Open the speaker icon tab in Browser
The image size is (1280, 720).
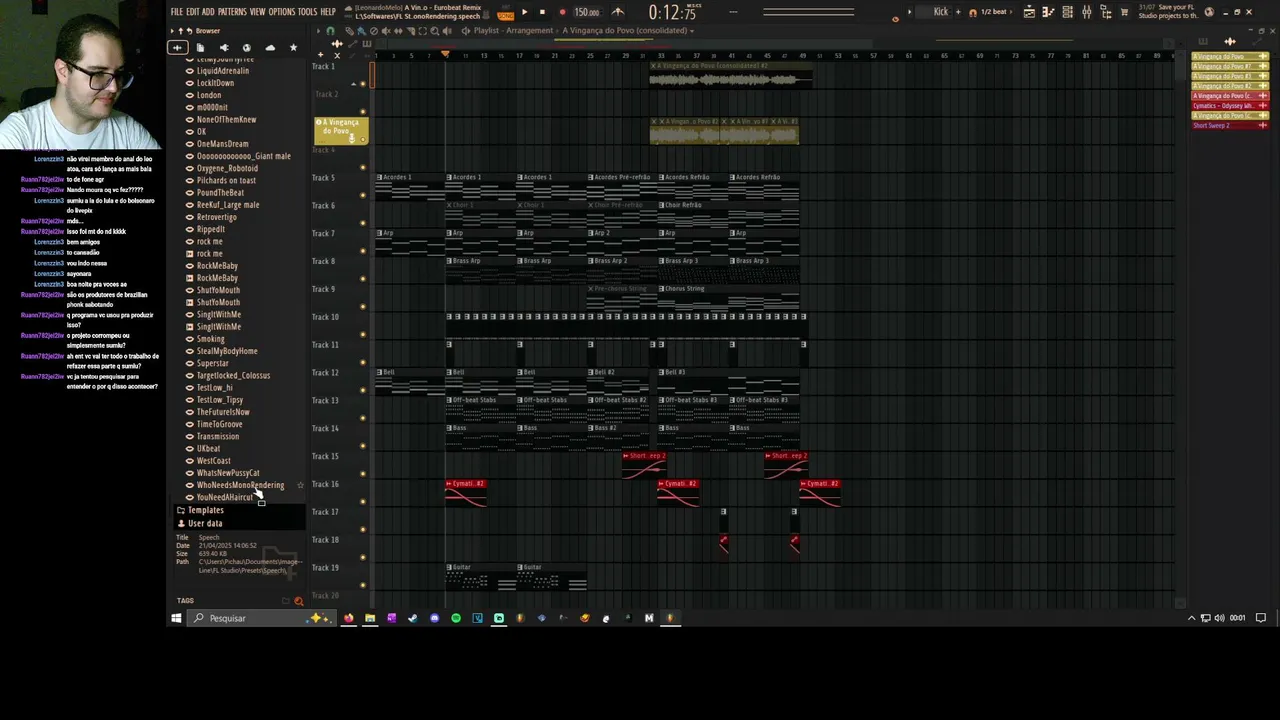[223, 48]
